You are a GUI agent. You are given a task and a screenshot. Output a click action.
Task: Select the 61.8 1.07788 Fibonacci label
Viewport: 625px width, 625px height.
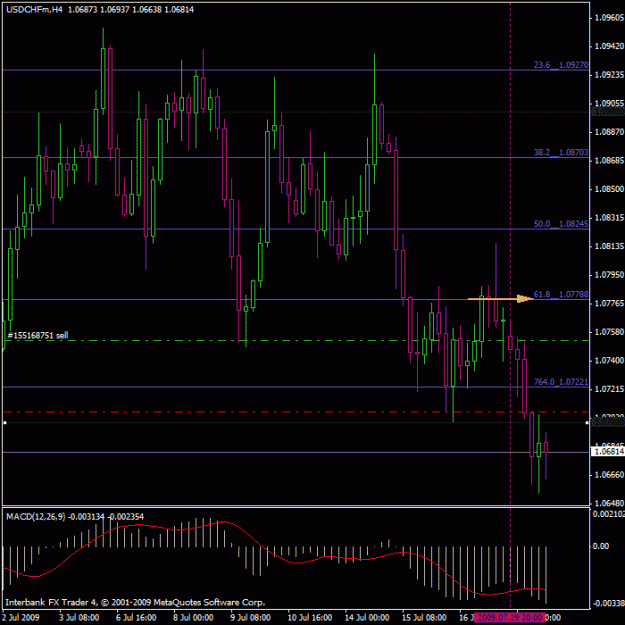[x=561, y=294]
